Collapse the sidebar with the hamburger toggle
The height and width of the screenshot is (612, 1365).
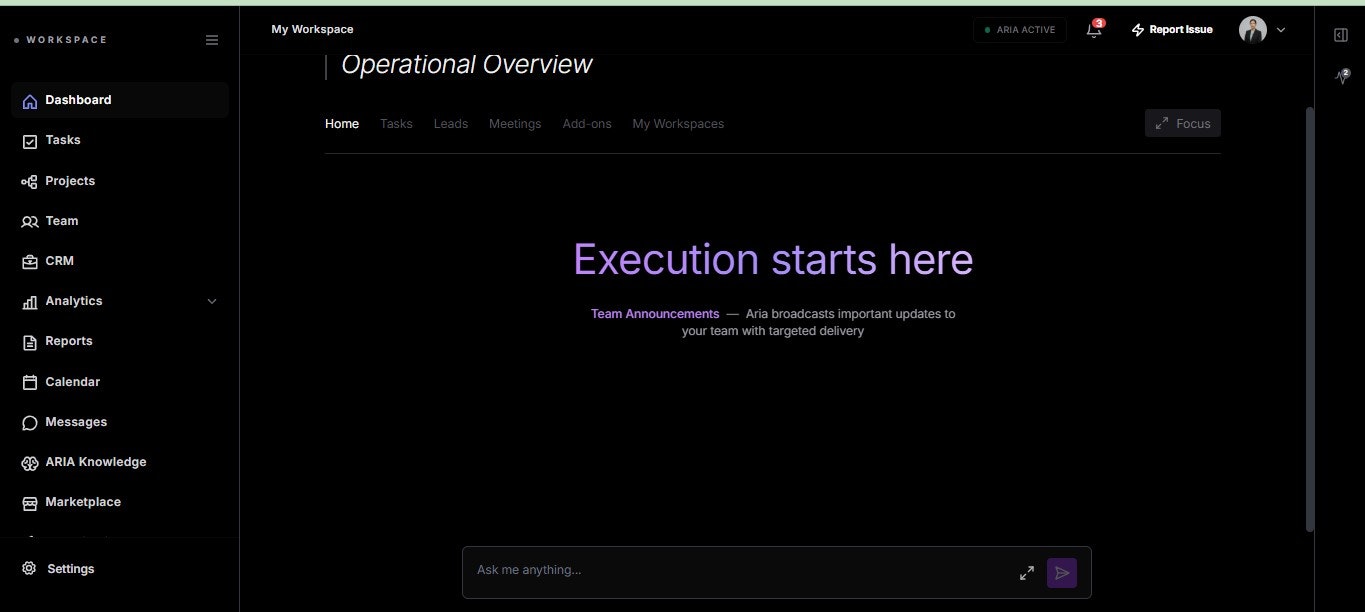(x=212, y=40)
